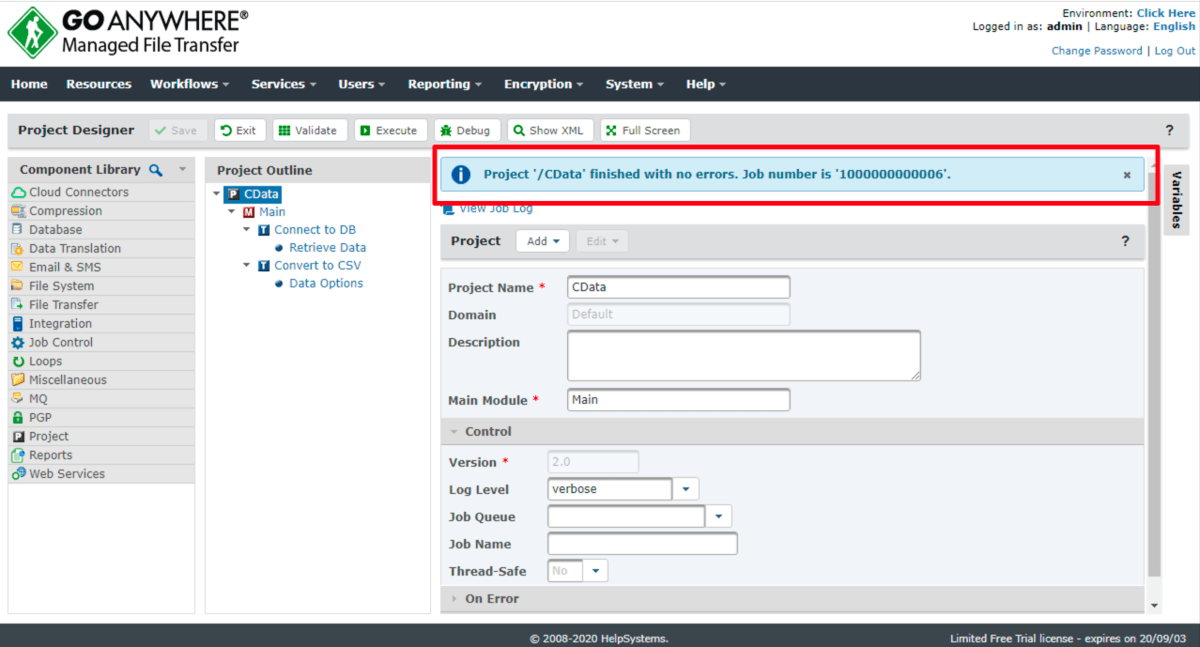Open the System menu
This screenshot has height=647, width=1200.
[635, 84]
